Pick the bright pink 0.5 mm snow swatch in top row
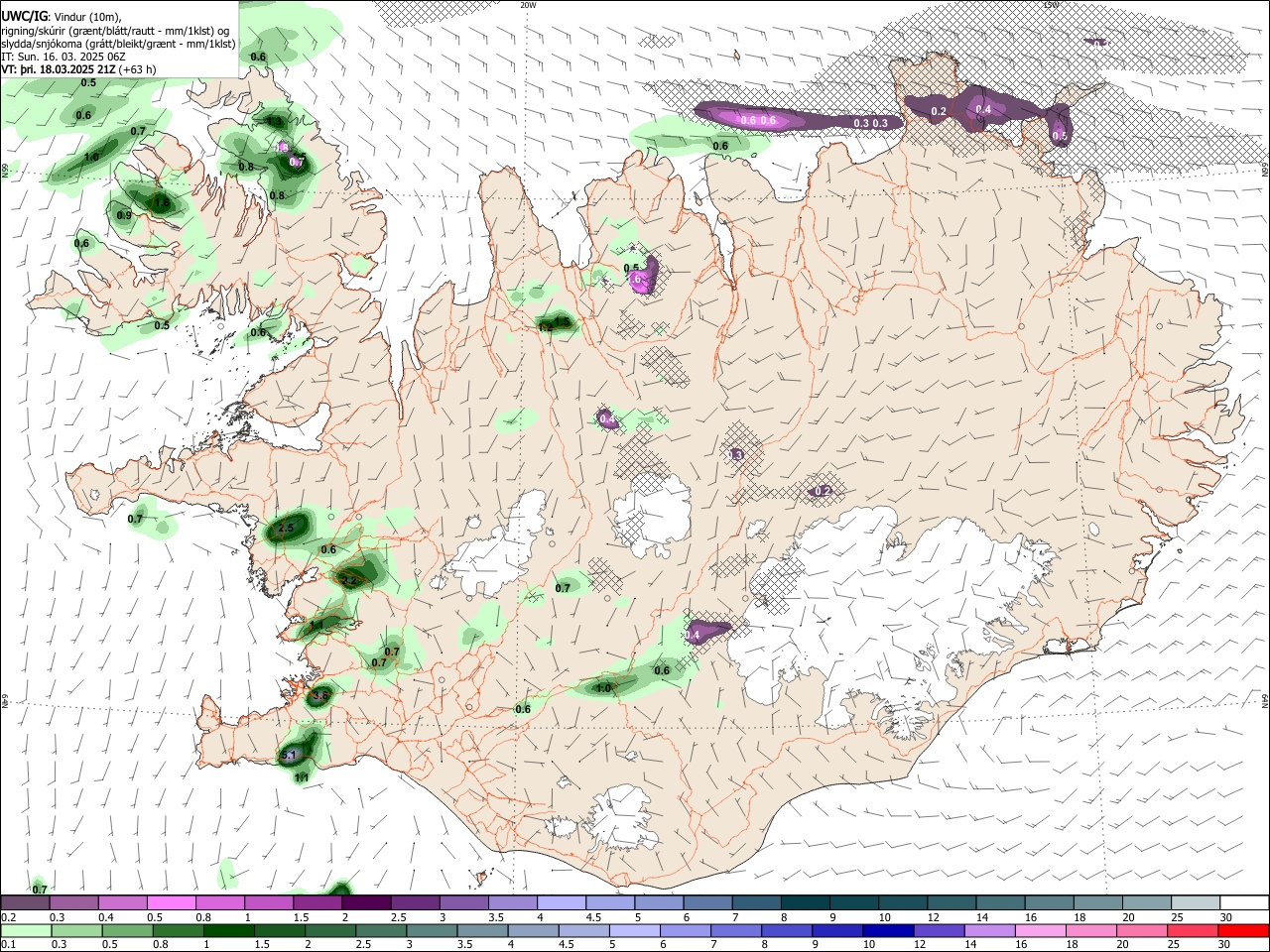The width and height of the screenshot is (1270, 952). [172, 902]
